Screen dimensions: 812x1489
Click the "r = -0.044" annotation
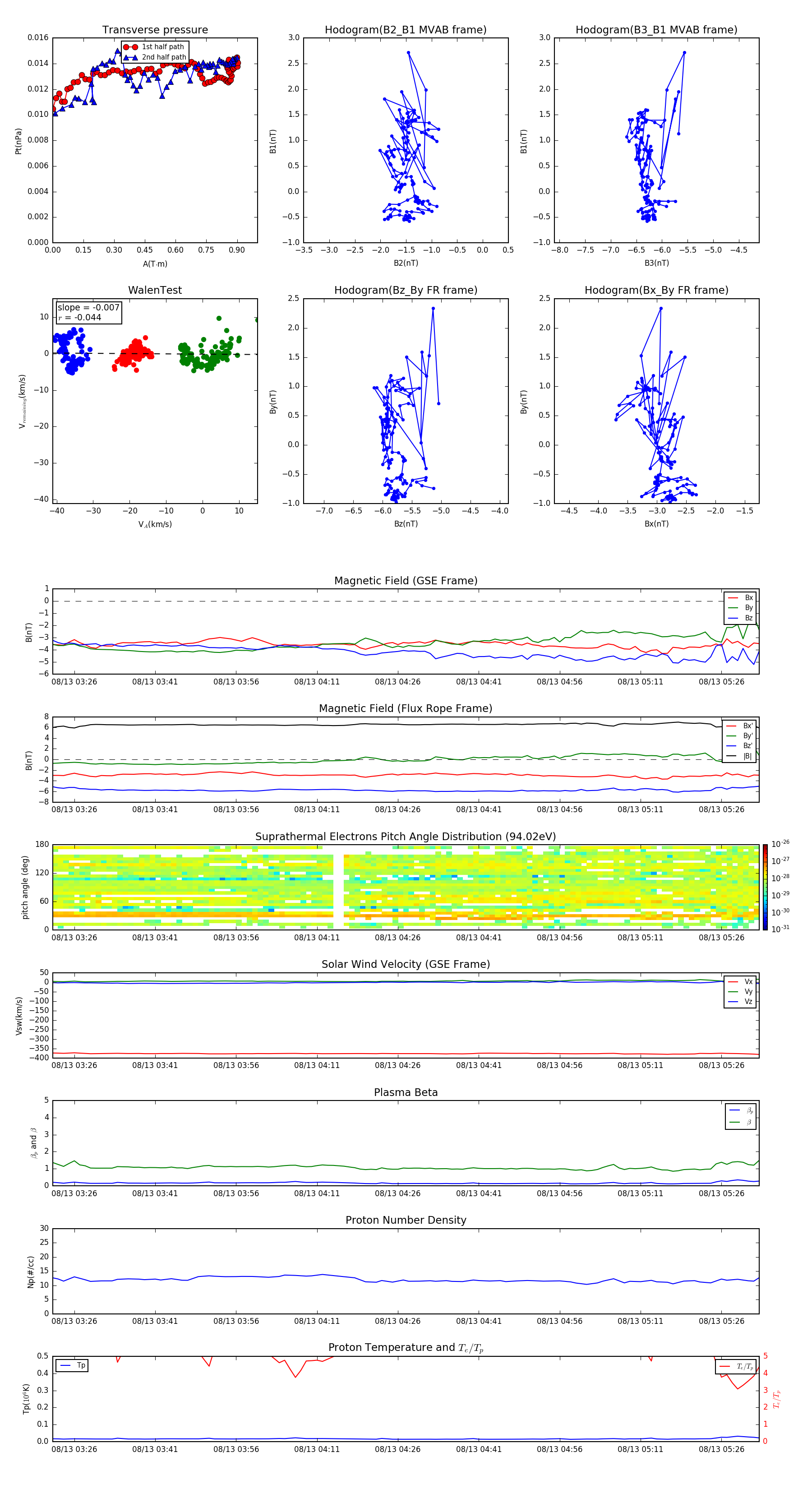pyautogui.click(x=80, y=317)
